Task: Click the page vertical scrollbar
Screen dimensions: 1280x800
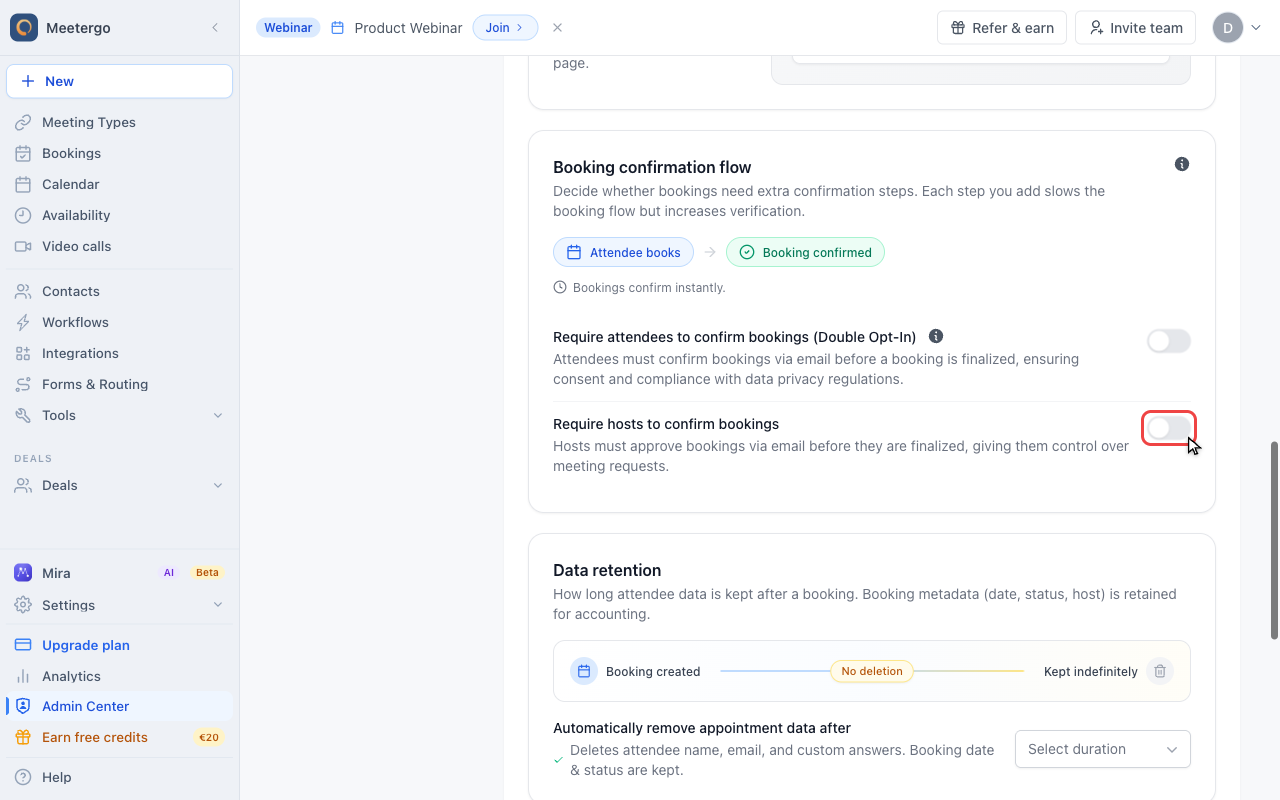Action: pyautogui.click(x=1274, y=540)
